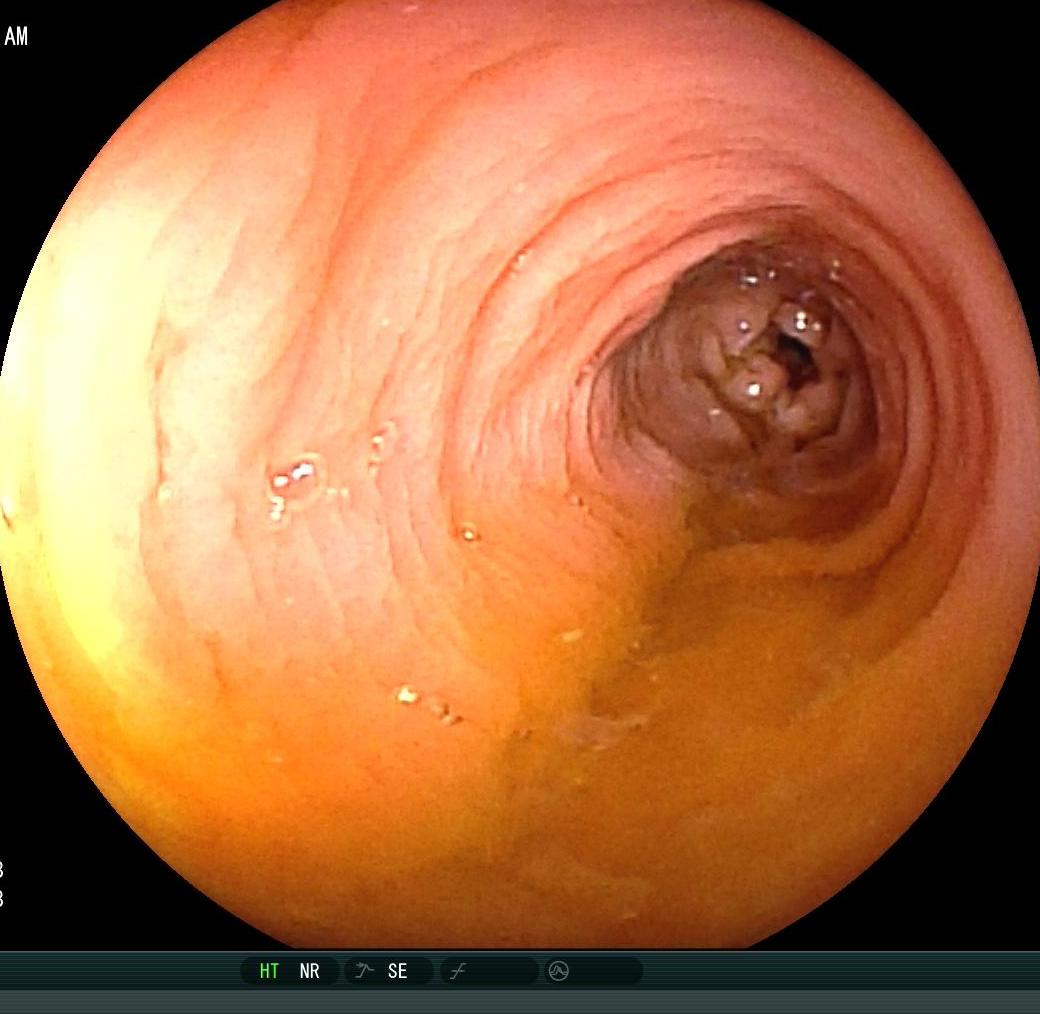Click the stepped curve icon beside SE
The height and width of the screenshot is (1014, 1040).
(364, 970)
